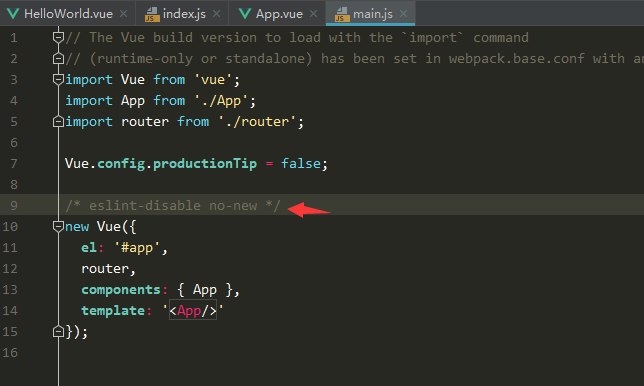Click line number 14 in the gutter
The width and height of the screenshot is (644, 386).
[10, 310]
